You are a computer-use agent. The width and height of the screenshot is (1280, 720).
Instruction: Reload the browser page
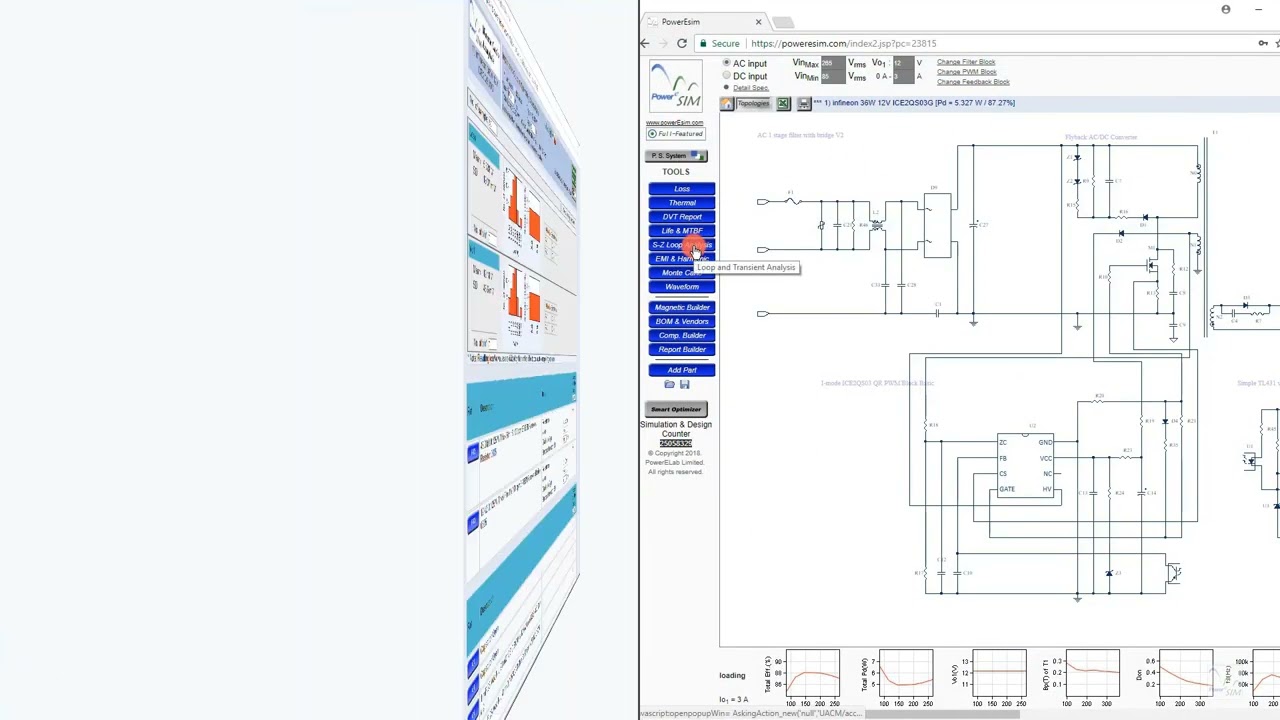click(682, 43)
